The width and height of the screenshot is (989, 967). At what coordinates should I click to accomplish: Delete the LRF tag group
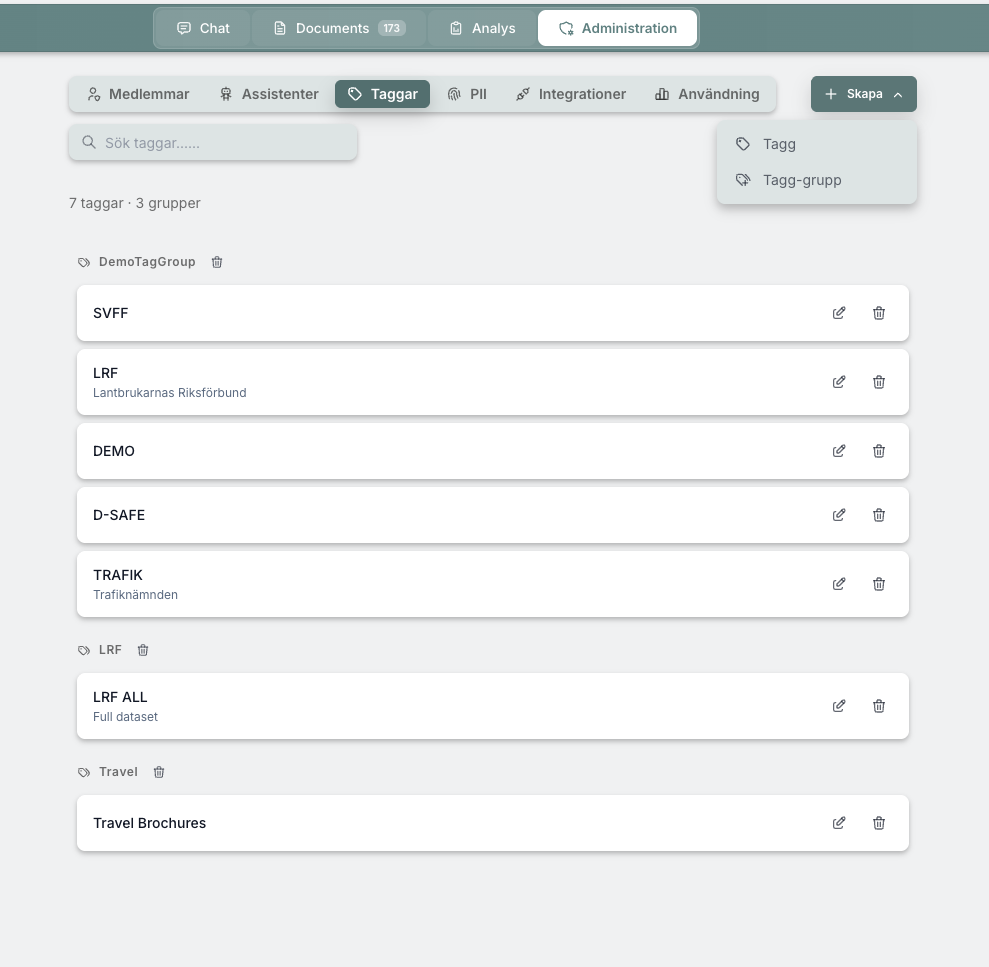click(143, 650)
